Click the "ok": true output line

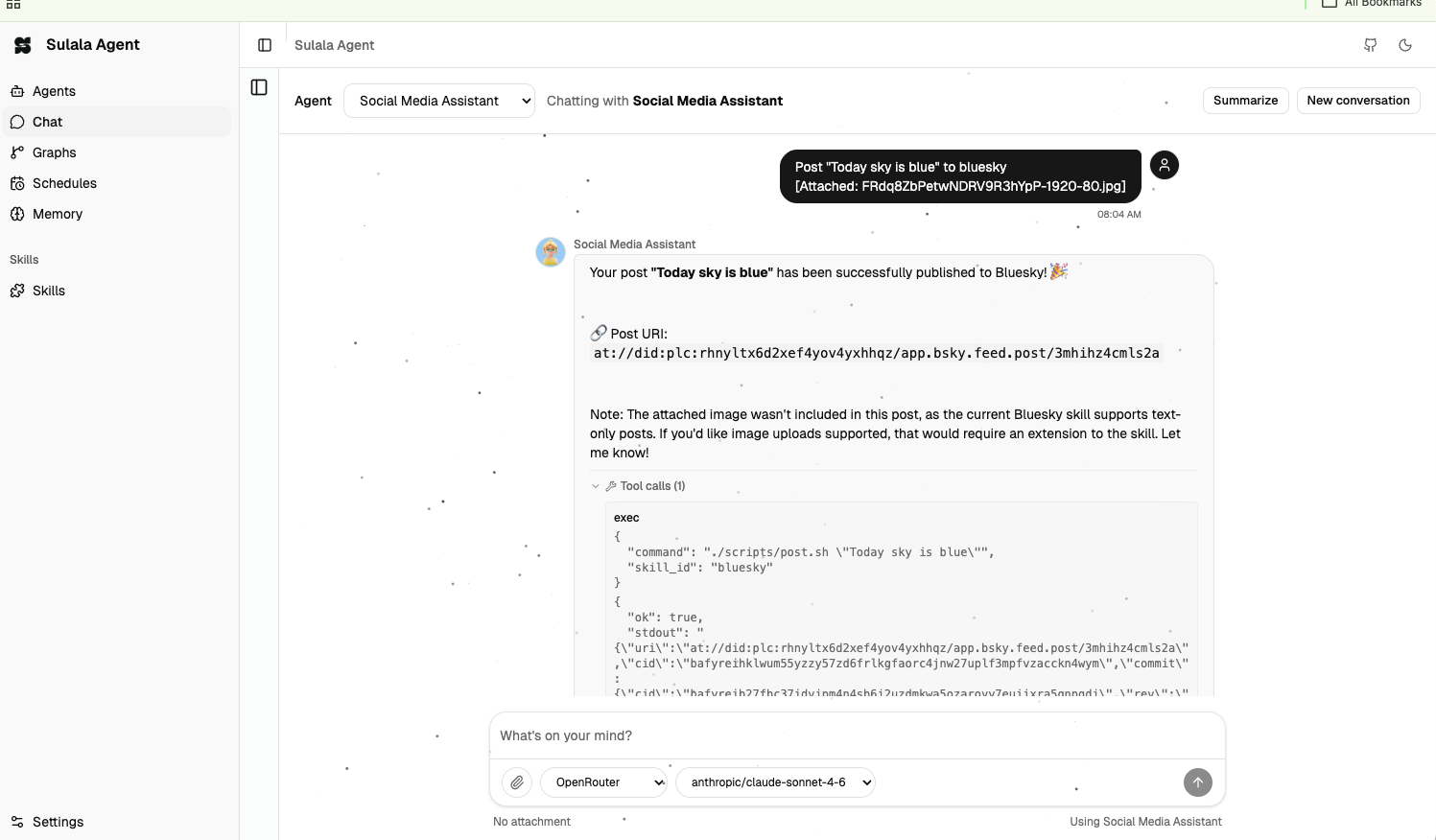(x=665, y=618)
